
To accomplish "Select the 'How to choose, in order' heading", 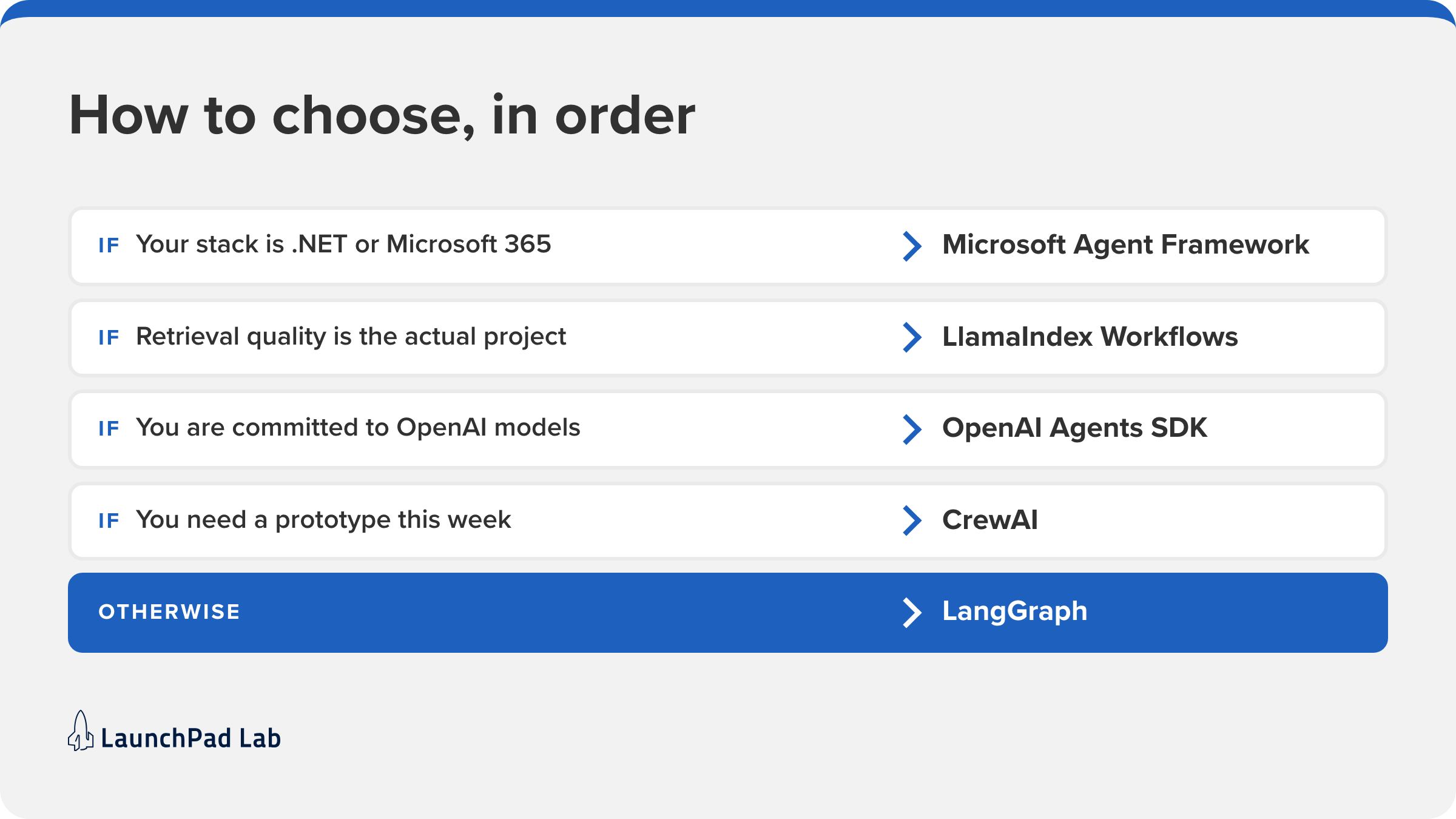I will (x=382, y=115).
